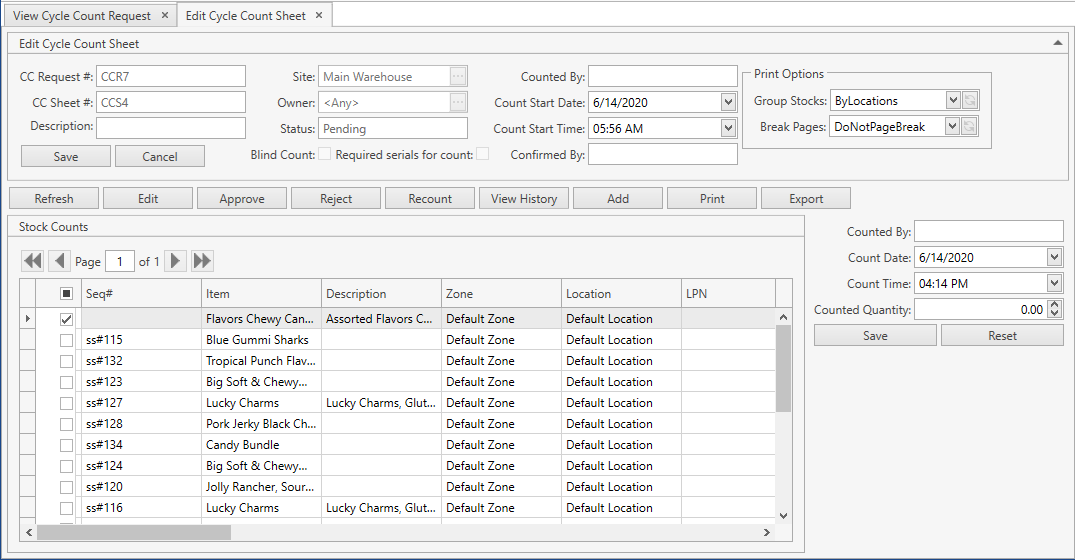Click the Owner lookup ellipsis button
1075x560 pixels.
tap(458, 102)
